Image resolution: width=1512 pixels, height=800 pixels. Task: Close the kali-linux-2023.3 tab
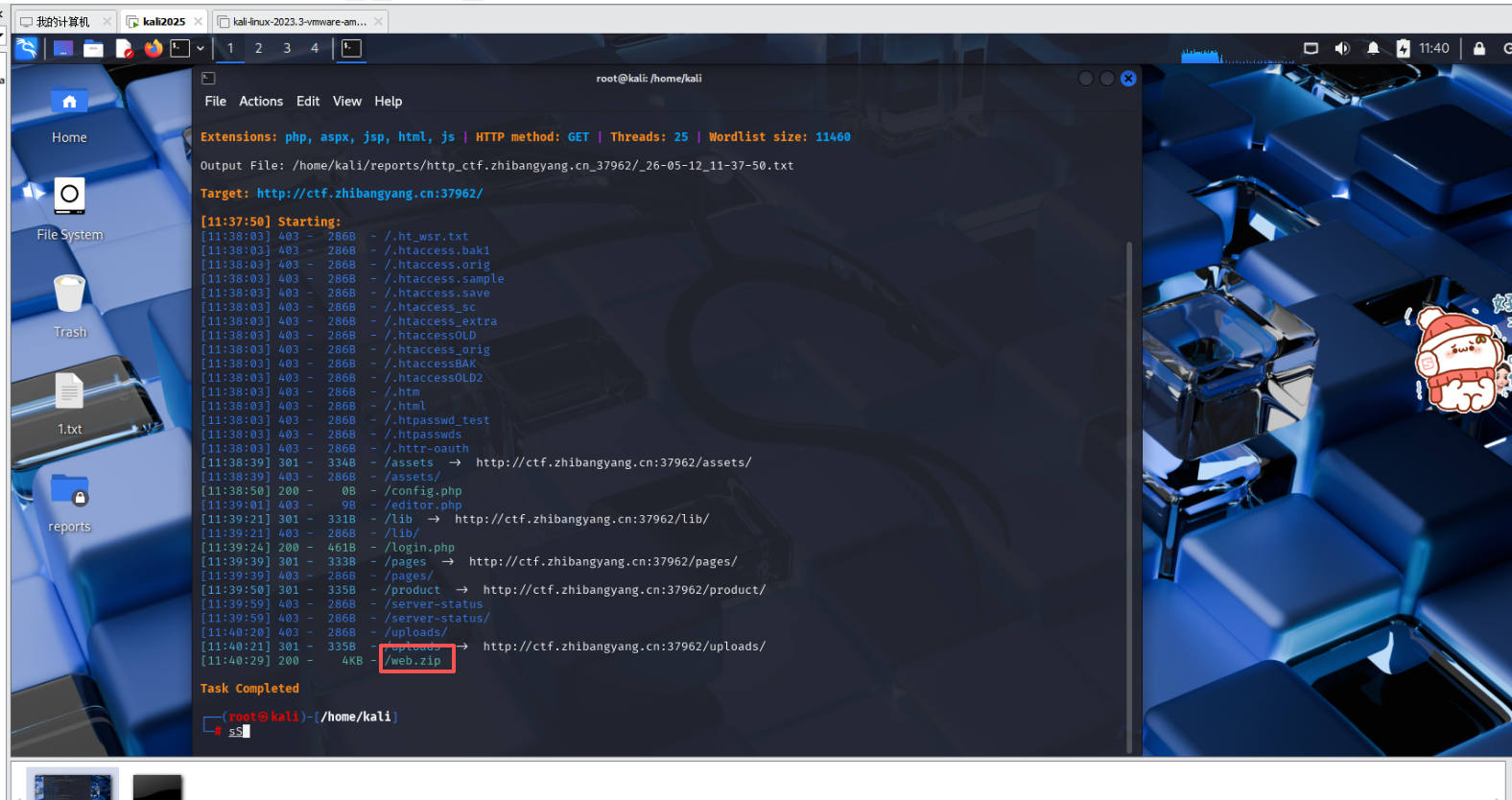pyautogui.click(x=379, y=21)
